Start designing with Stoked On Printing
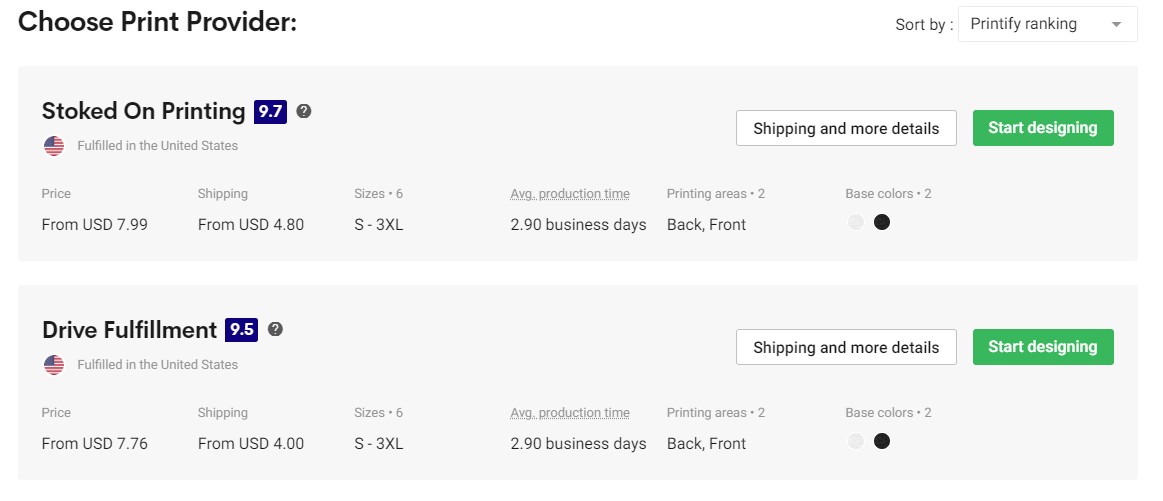 pos(1043,128)
